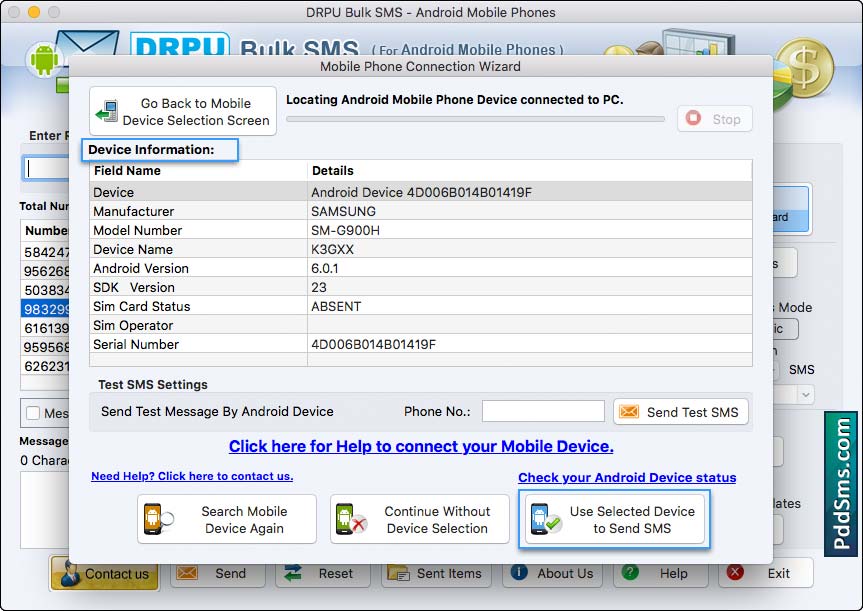Toggle the Message checkbox in main window
The height and width of the screenshot is (611, 863).
coord(33,413)
